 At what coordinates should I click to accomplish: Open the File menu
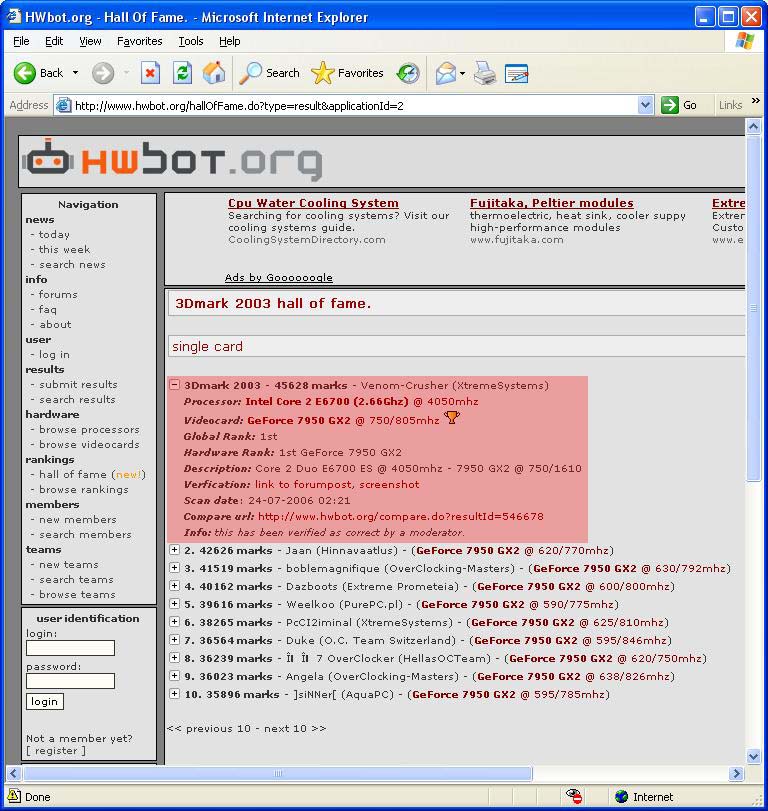(x=21, y=41)
